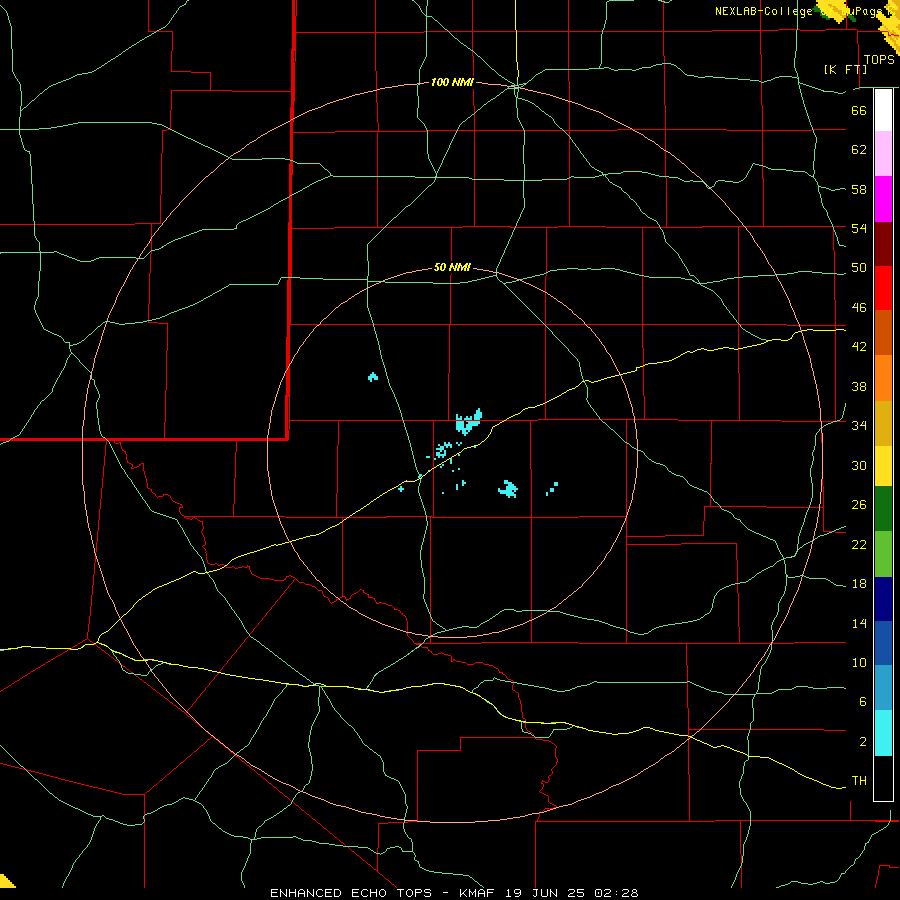Click the black TH threshold legend band
Screen dimensions: 900x900
click(x=883, y=778)
